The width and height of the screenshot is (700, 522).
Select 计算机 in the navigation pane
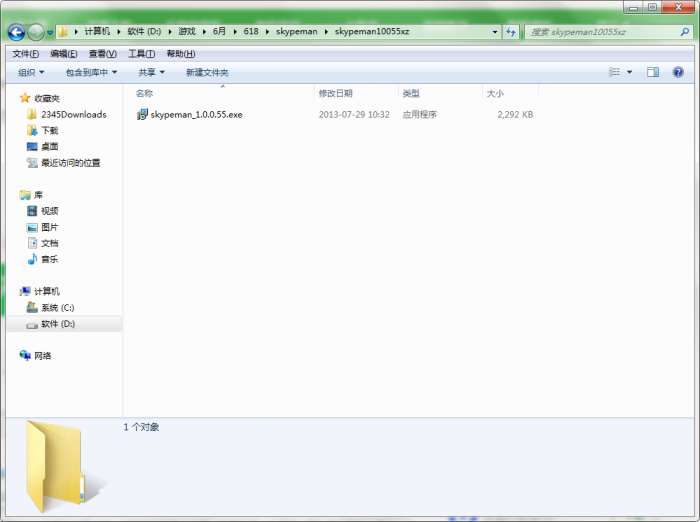47,292
